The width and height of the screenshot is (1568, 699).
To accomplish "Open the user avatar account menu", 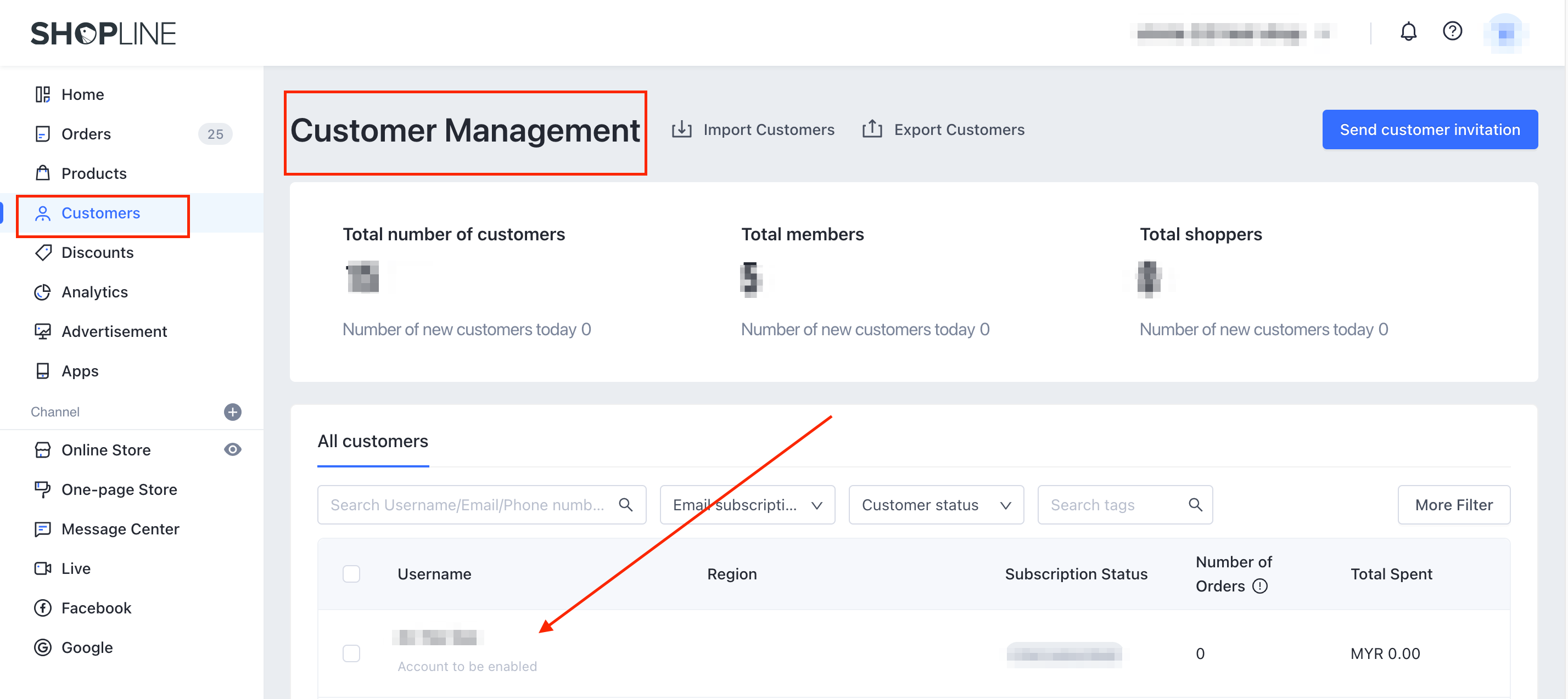I will click(1505, 33).
